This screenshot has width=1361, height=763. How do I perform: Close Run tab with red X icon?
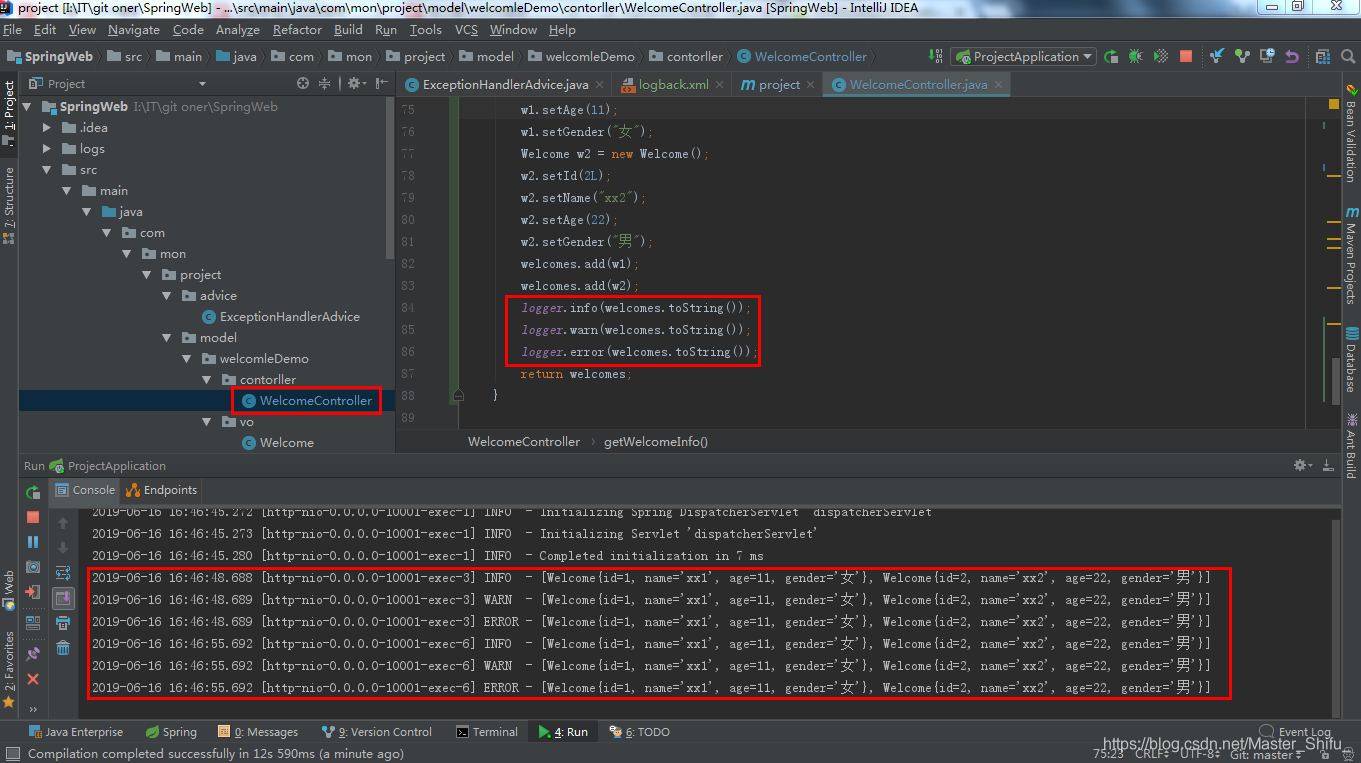point(33,679)
